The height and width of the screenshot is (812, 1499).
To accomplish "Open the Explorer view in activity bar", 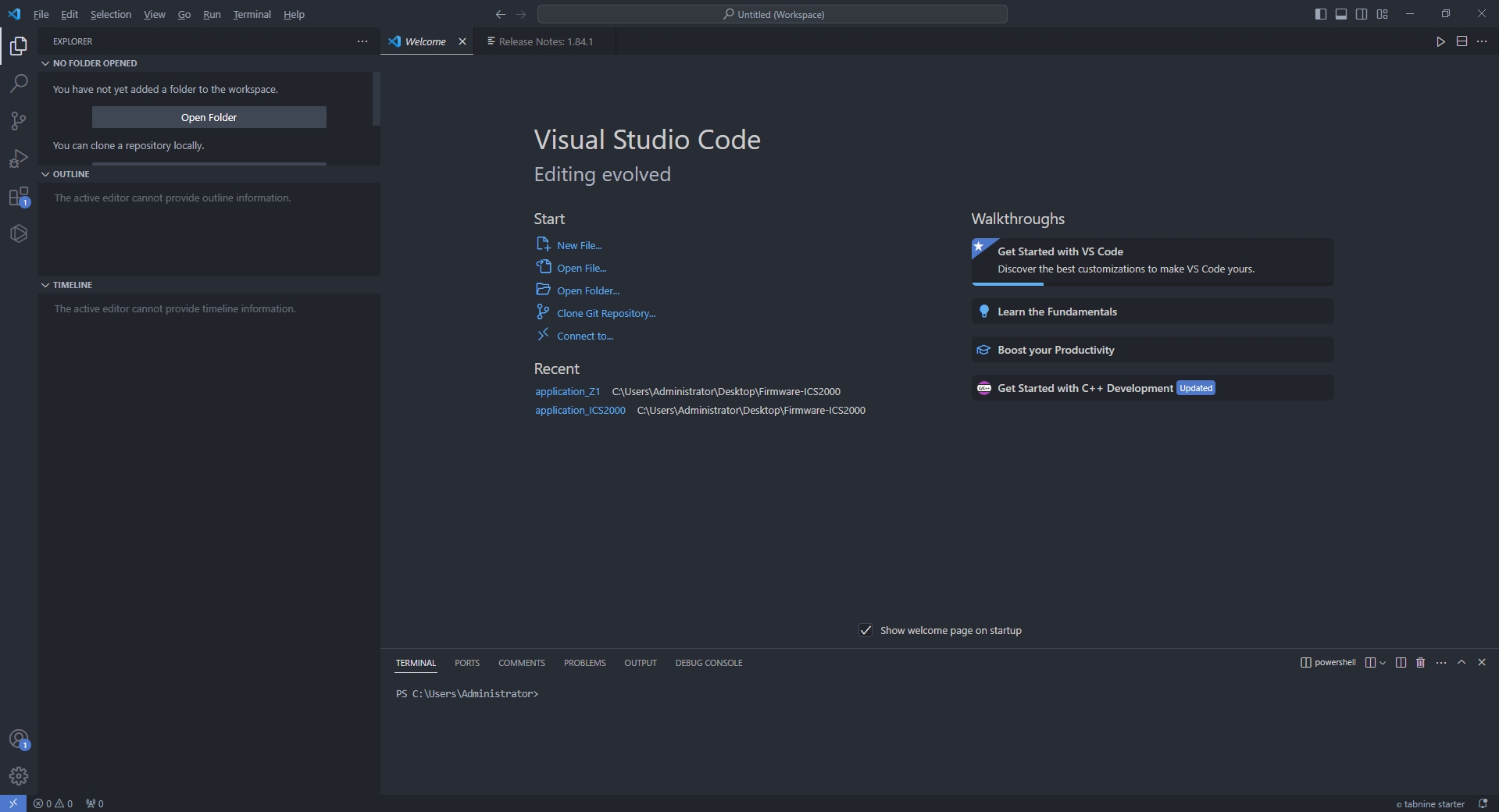I will pyautogui.click(x=19, y=46).
